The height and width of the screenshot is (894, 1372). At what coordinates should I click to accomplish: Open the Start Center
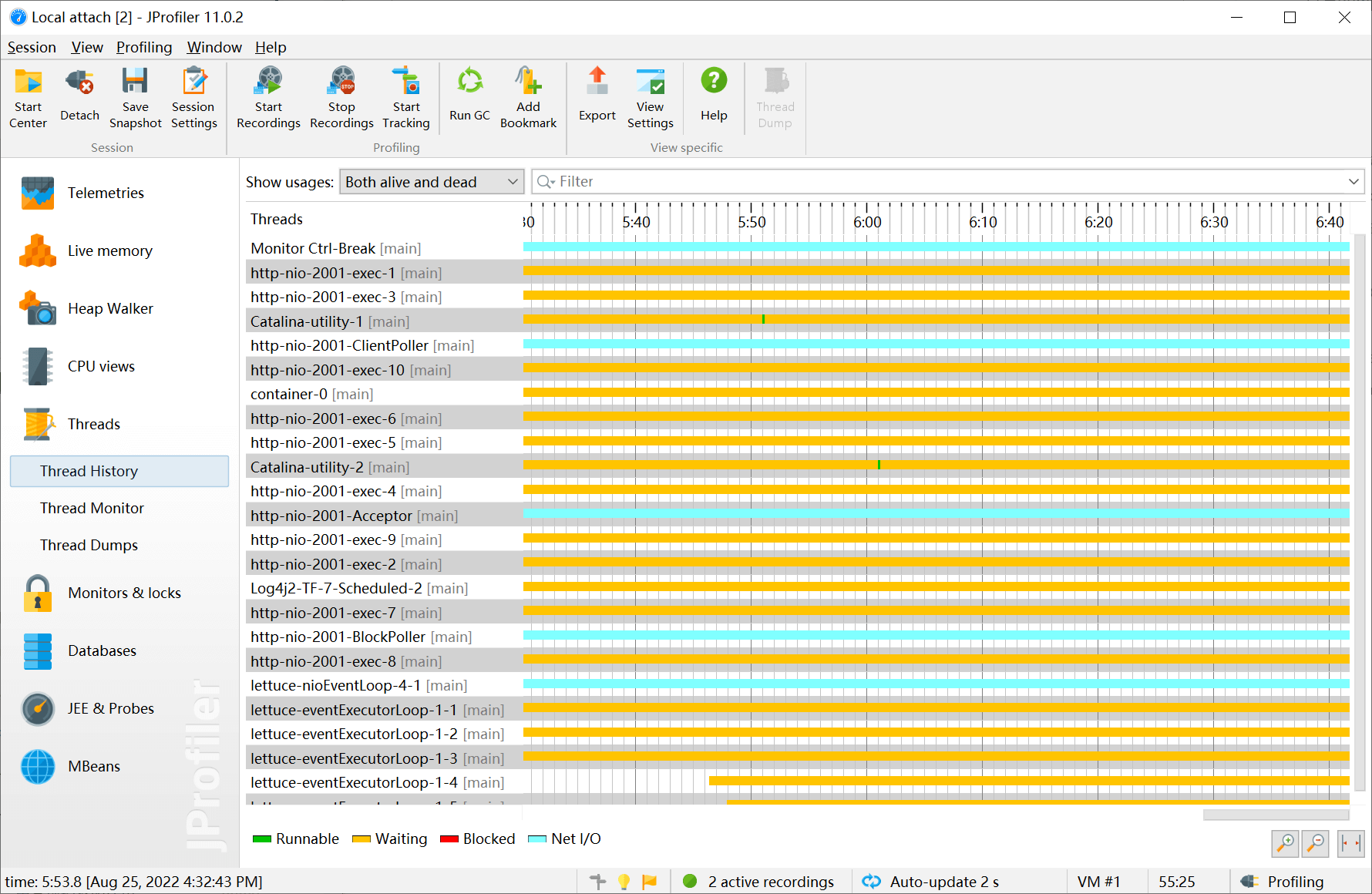pos(28,98)
